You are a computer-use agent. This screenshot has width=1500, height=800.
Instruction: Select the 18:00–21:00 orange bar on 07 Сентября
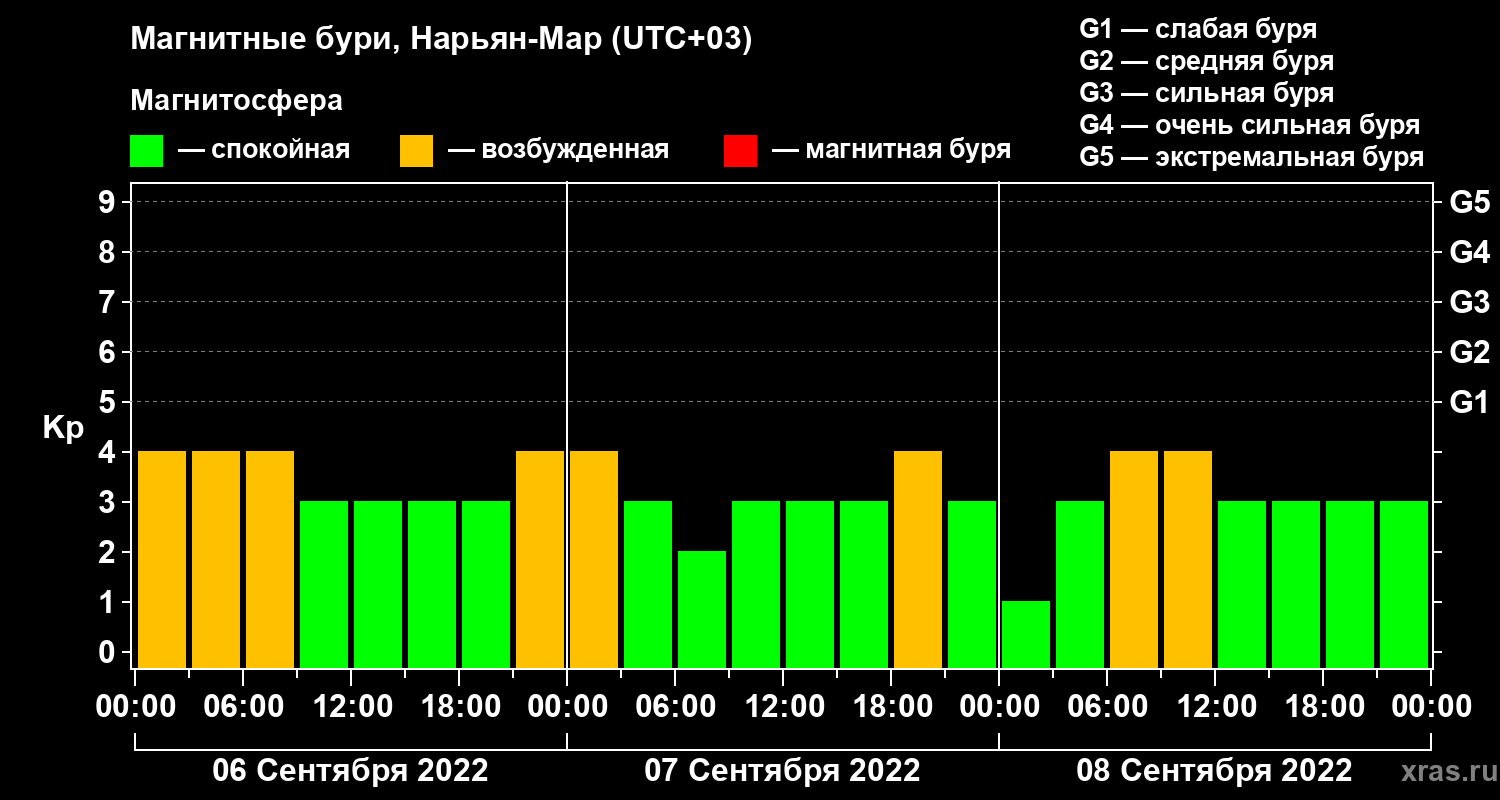tap(918, 559)
